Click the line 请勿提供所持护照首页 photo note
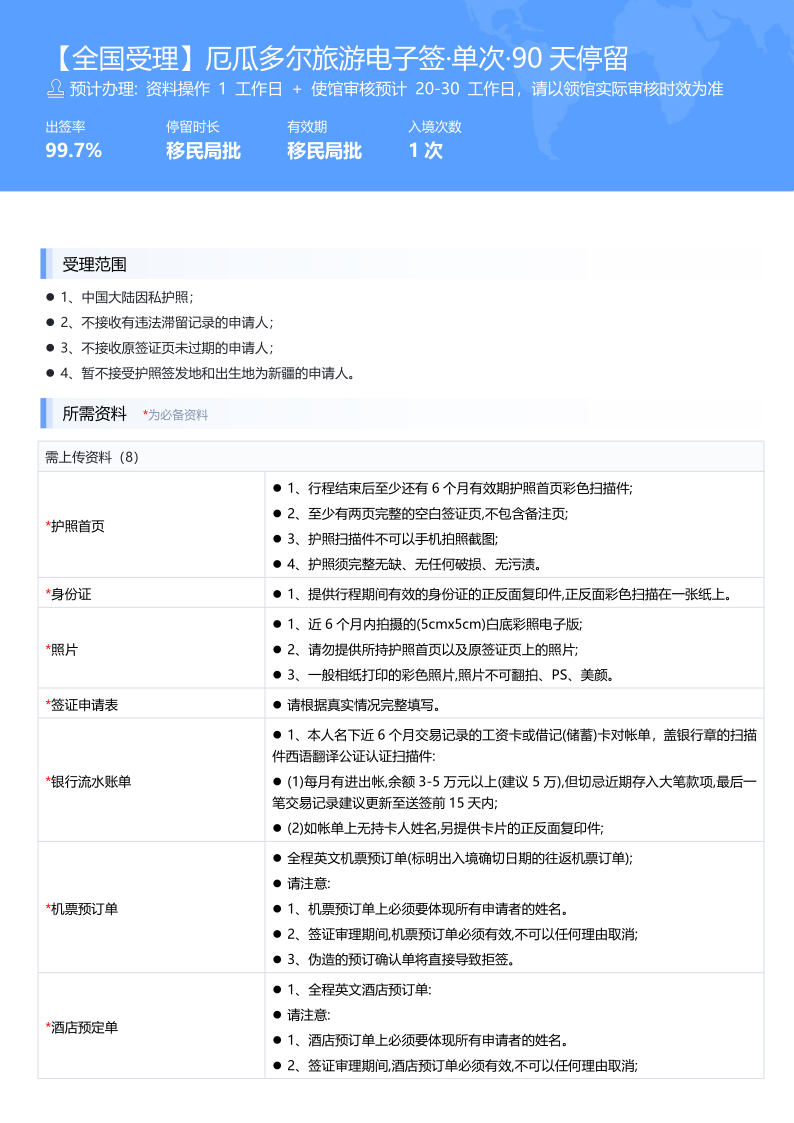 [433, 650]
